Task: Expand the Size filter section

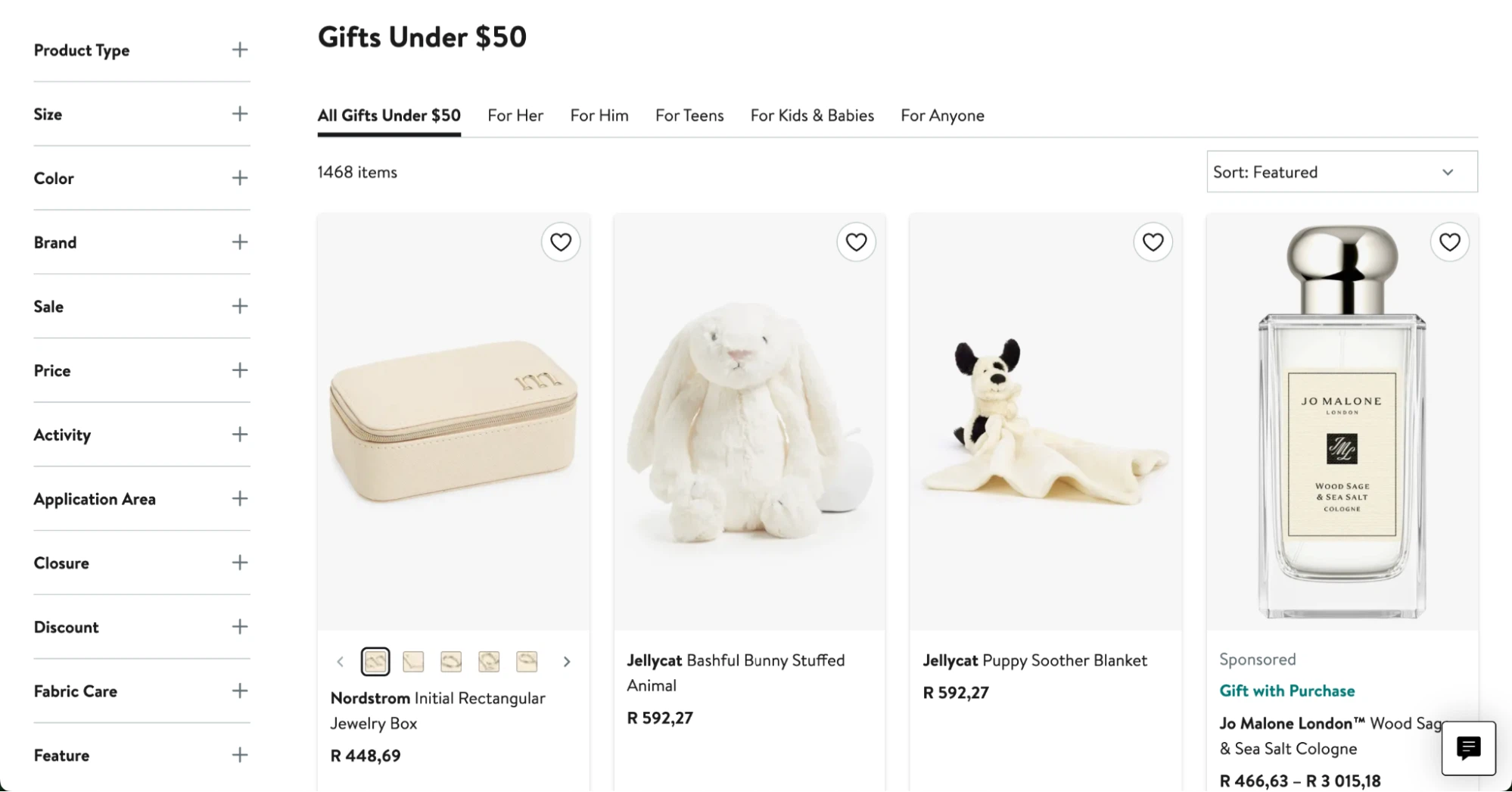Action: 142,114
